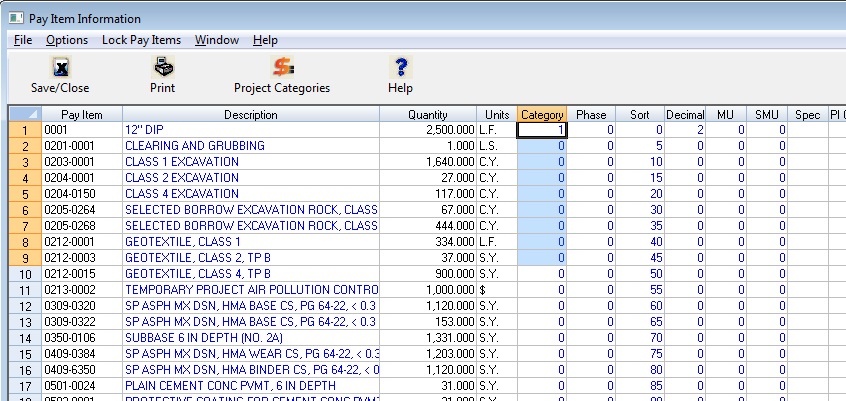846x401 pixels.
Task: Click the quantity cell 2,500.000
Action: coord(428,130)
